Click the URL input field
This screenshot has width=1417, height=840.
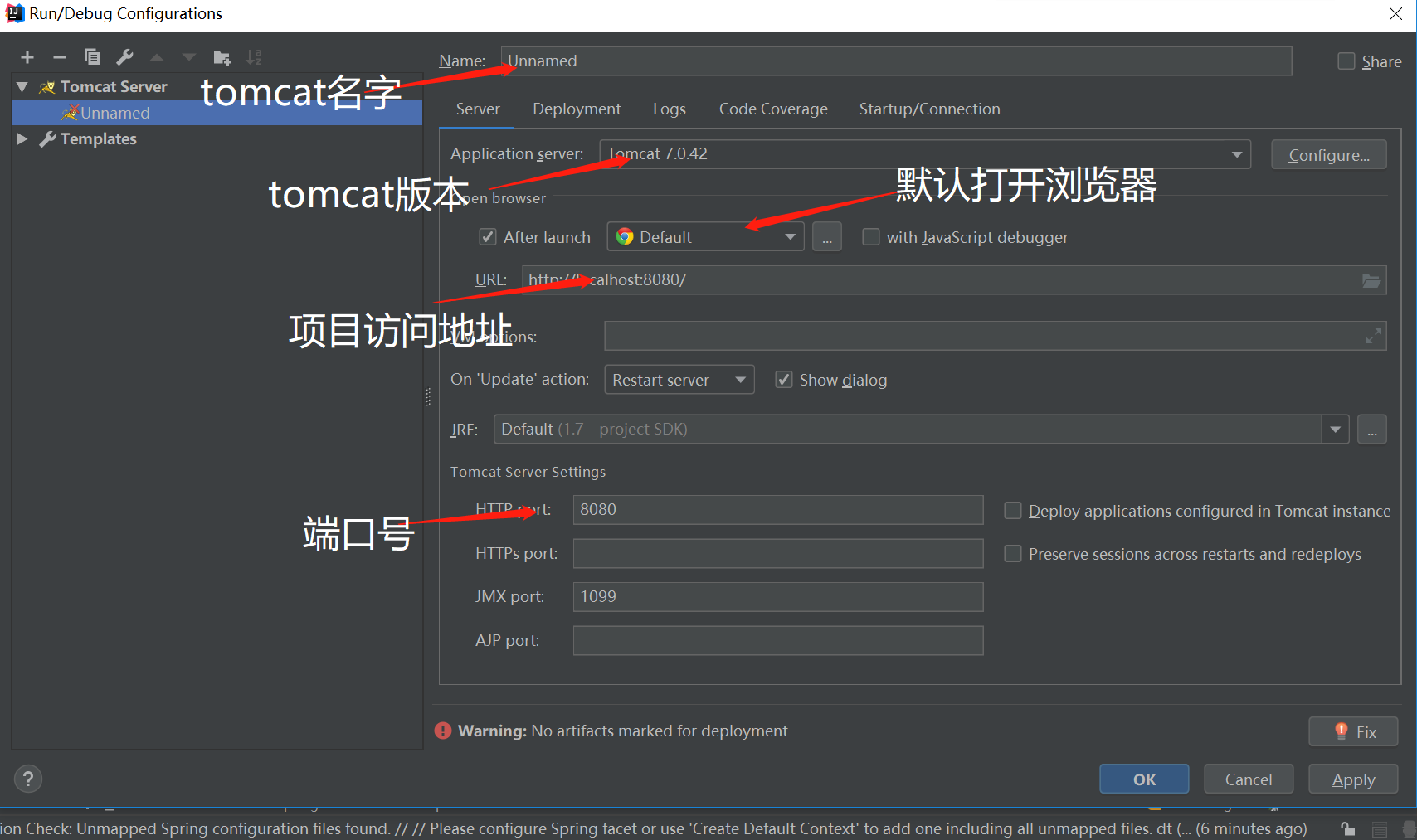954,280
